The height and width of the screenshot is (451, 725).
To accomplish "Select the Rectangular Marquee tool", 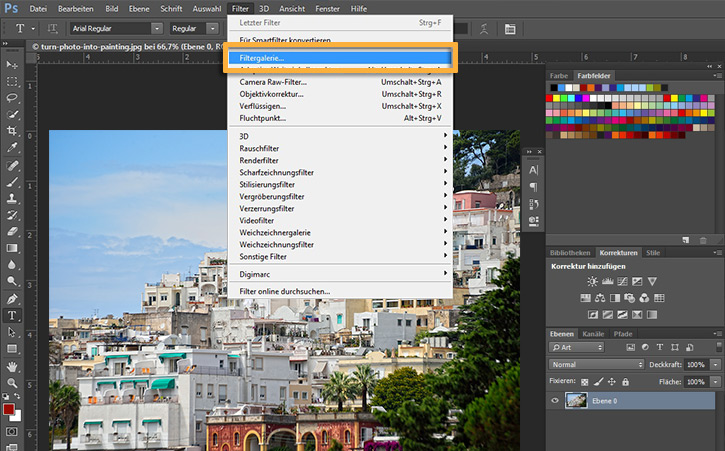I will [12, 81].
